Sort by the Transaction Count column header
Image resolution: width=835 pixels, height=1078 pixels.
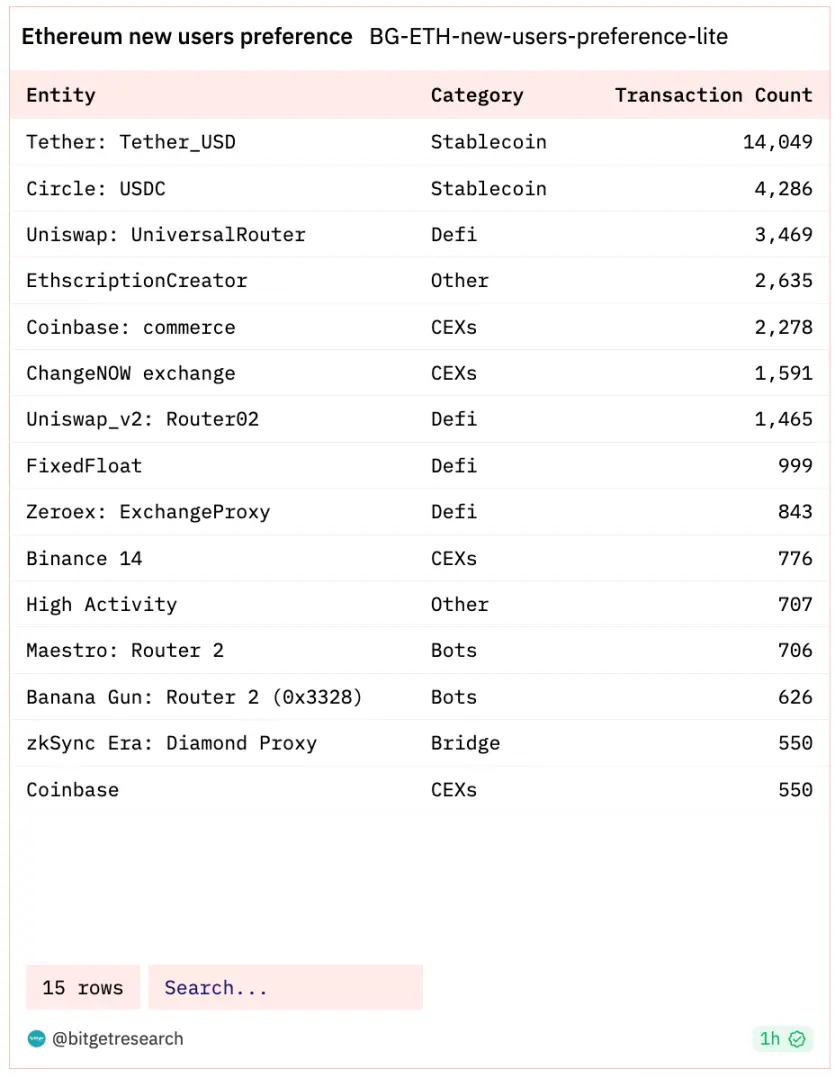pos(713,96)
